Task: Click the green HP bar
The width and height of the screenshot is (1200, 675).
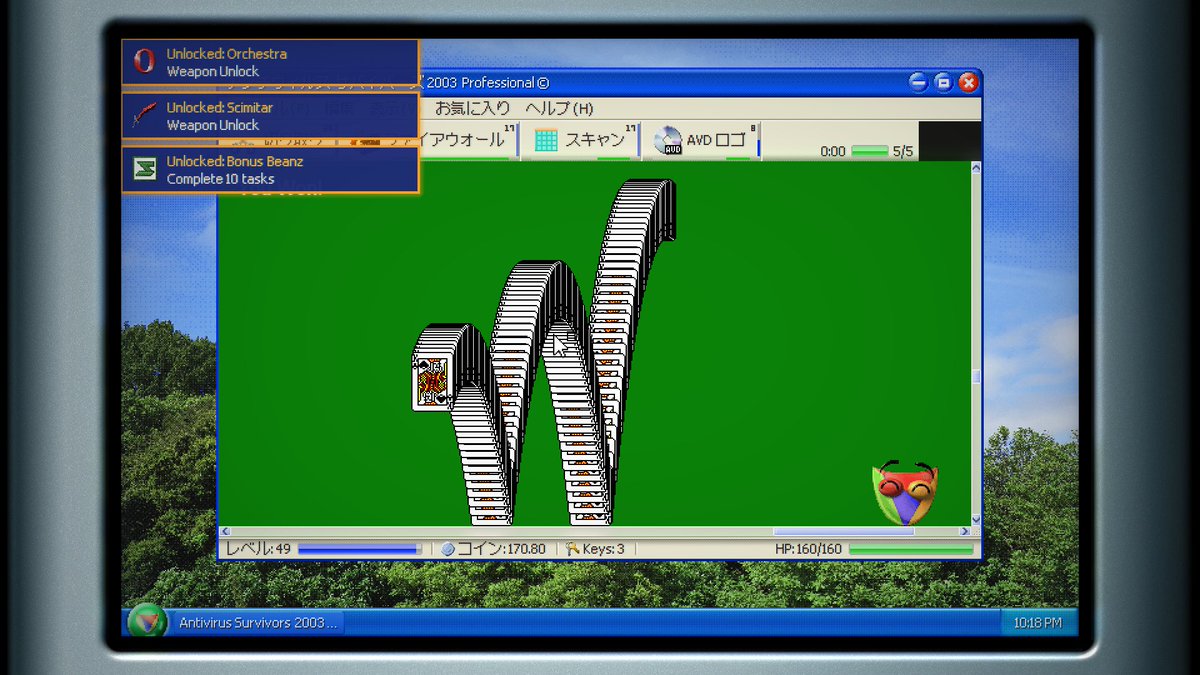Action: [x=911, y=549]
